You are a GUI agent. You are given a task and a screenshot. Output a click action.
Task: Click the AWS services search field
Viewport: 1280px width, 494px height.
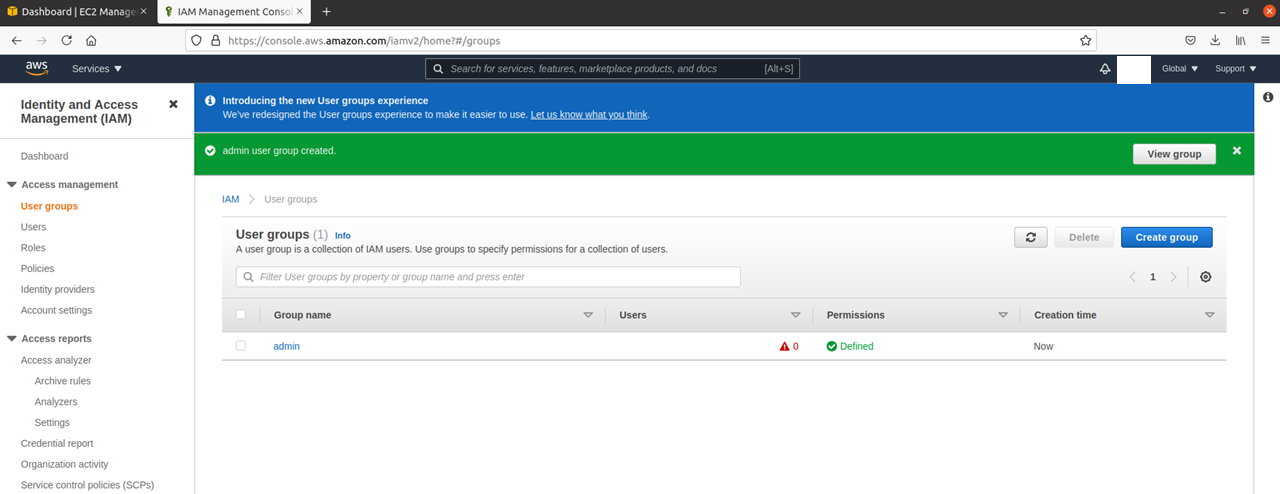click(612, 69)
